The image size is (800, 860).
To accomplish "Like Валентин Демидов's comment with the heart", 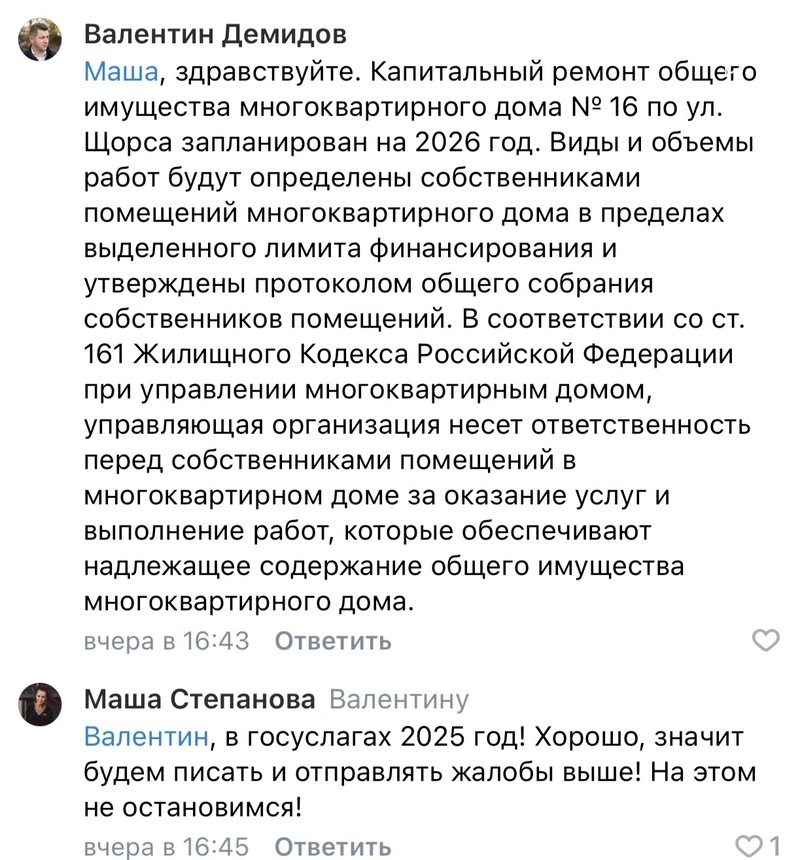I will point(765,640).
